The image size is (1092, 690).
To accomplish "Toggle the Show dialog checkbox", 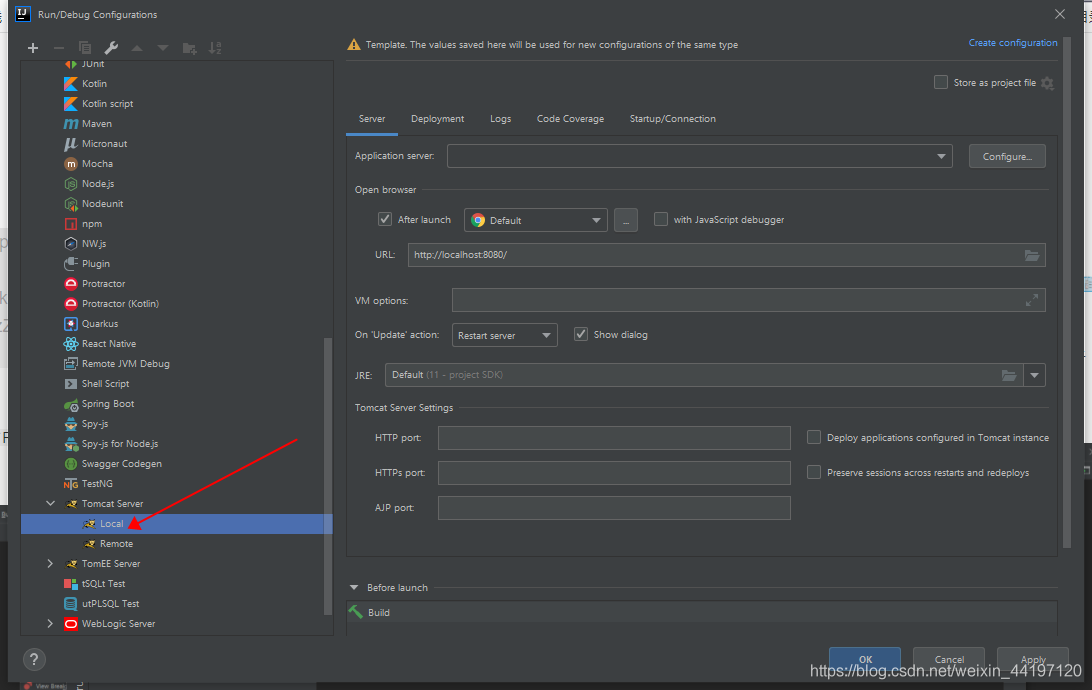I will 581,334.
